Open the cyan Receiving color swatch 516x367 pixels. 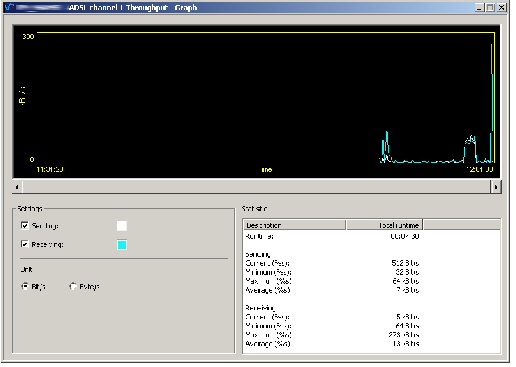point(122,245)
